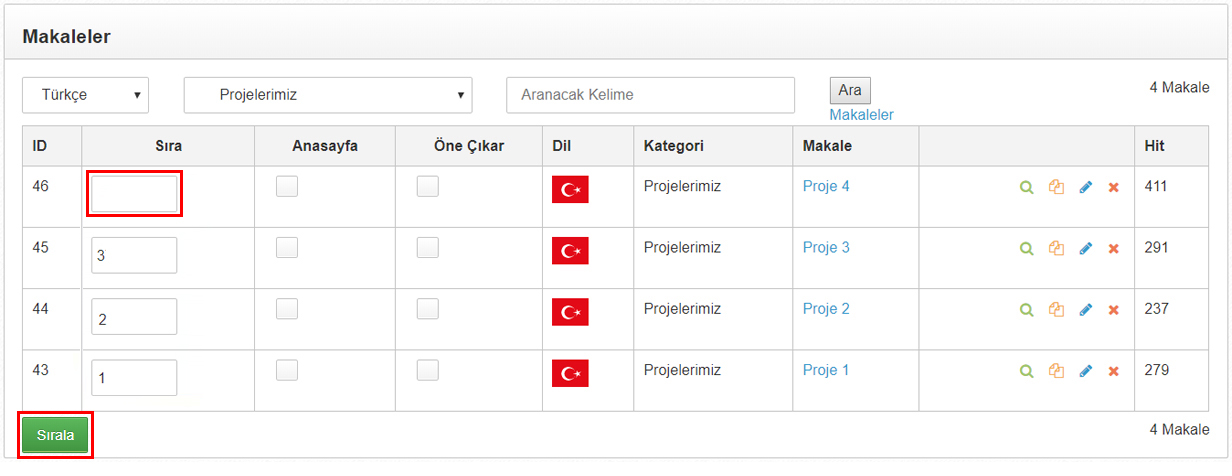The width and height of the screenshot is (1232, 476).
Task: Open the Türkçe language dropdown
Action: click(x=85, y=95)
